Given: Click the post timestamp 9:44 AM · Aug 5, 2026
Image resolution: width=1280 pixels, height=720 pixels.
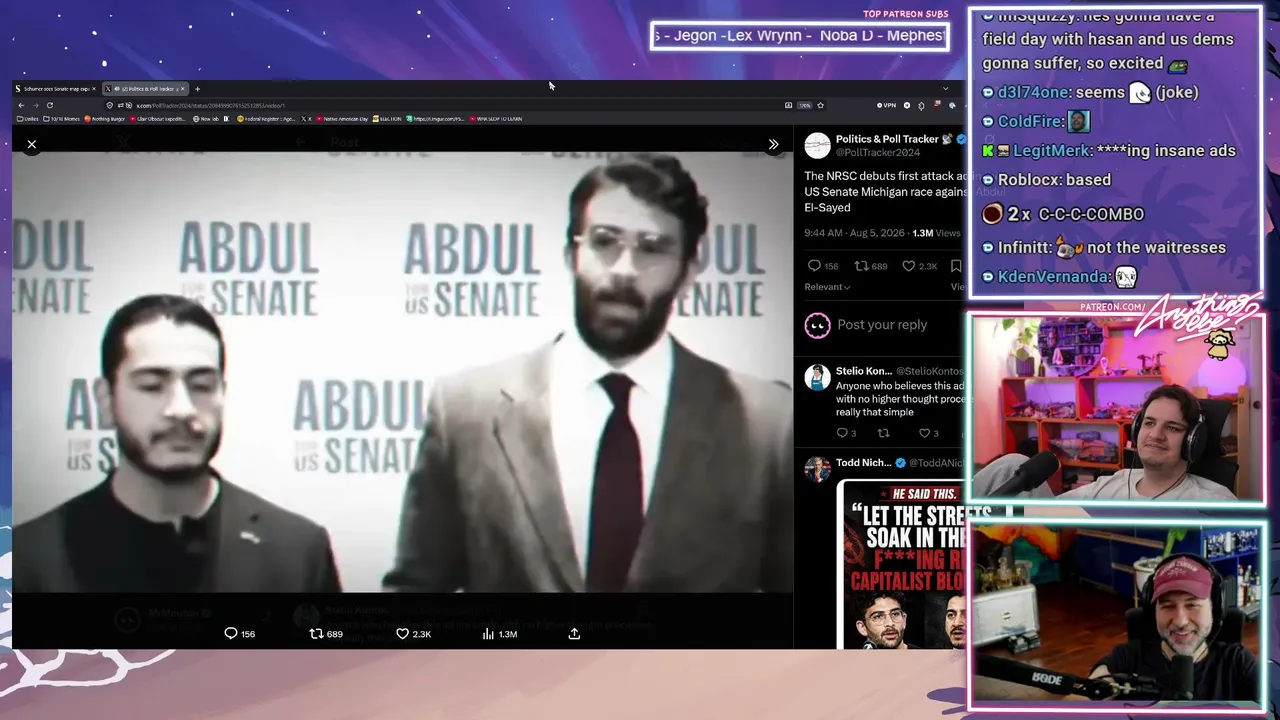Looking at the screenshot, I should [856, 233].
